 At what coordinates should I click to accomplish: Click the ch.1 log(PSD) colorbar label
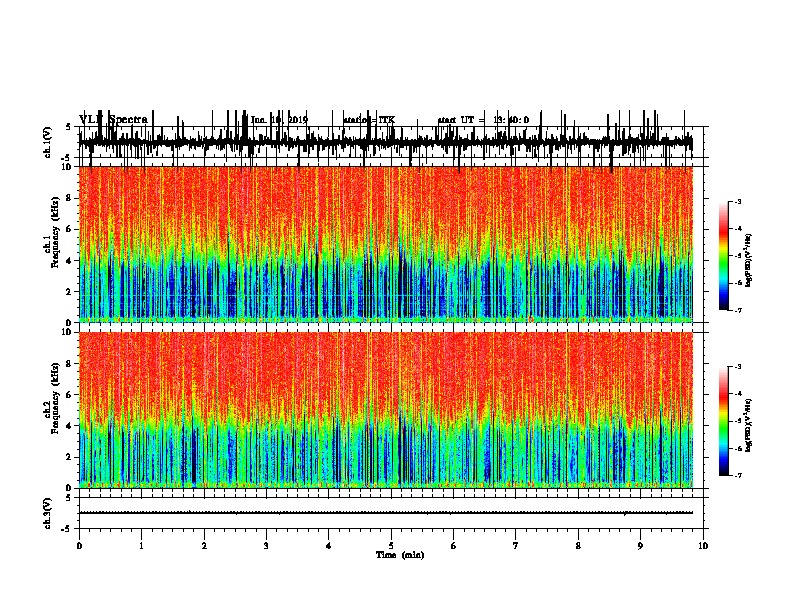click(748, 260)
